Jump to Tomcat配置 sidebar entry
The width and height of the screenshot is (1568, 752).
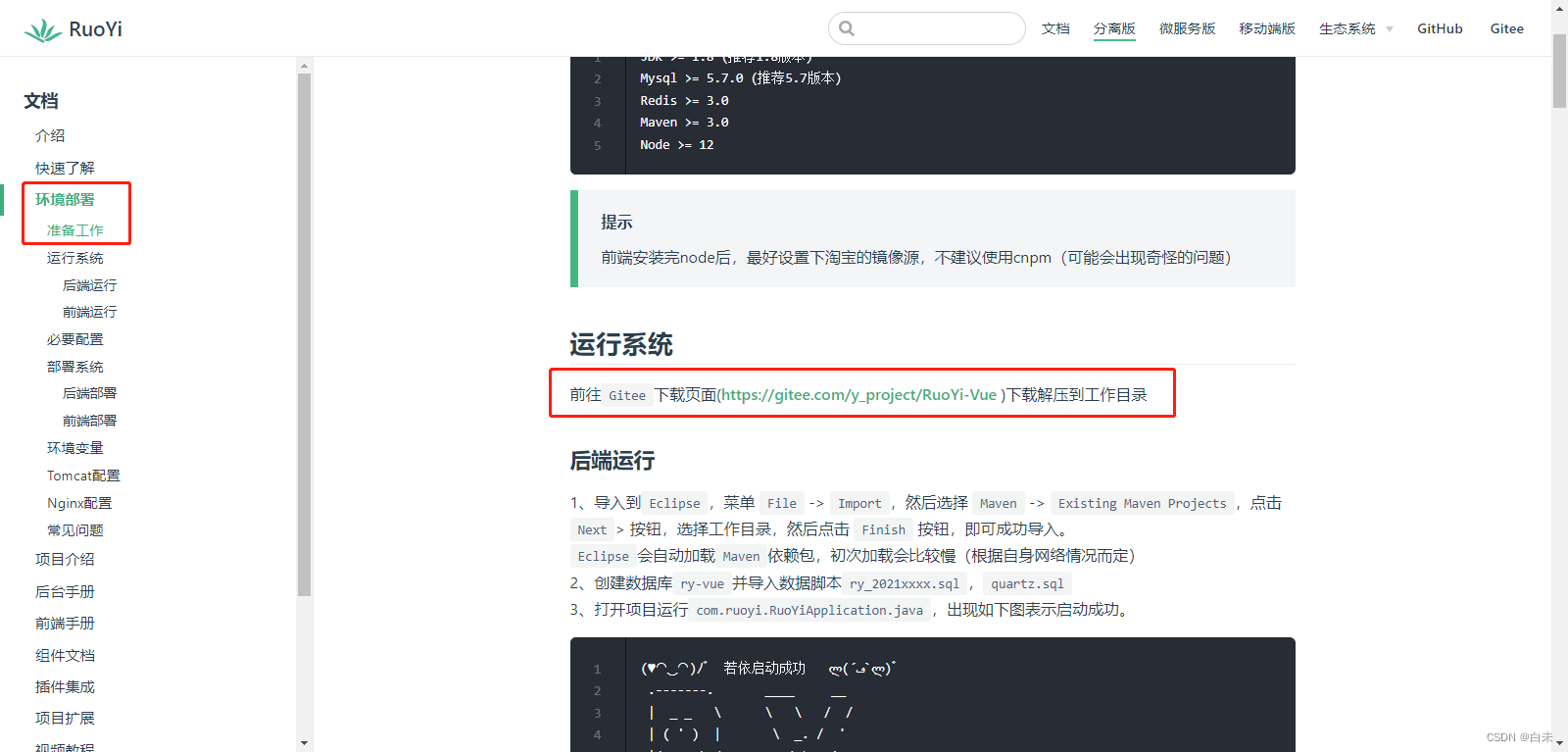[x=83, y=476]
